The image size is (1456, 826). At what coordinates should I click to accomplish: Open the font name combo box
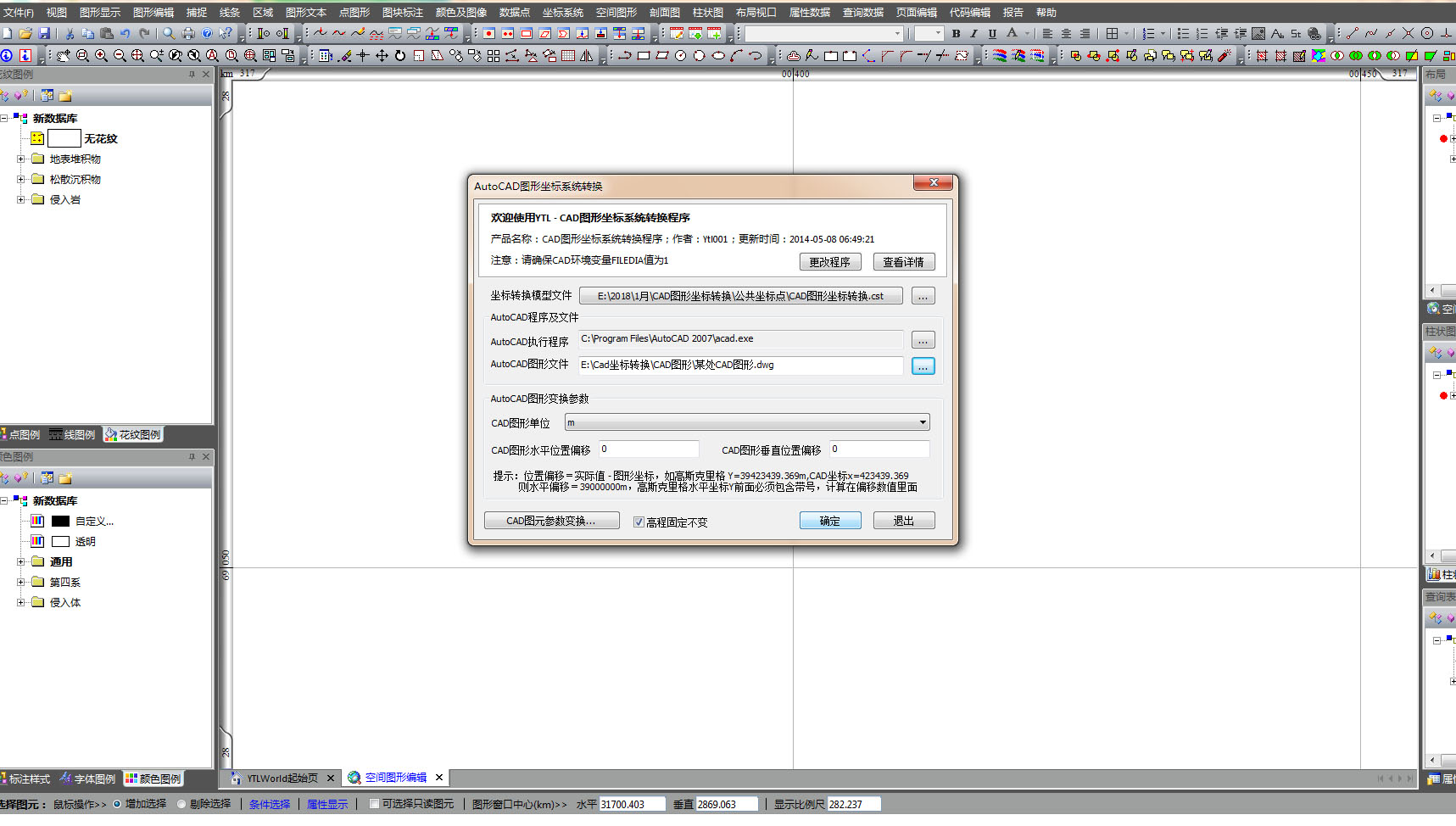tap(824, 34)
